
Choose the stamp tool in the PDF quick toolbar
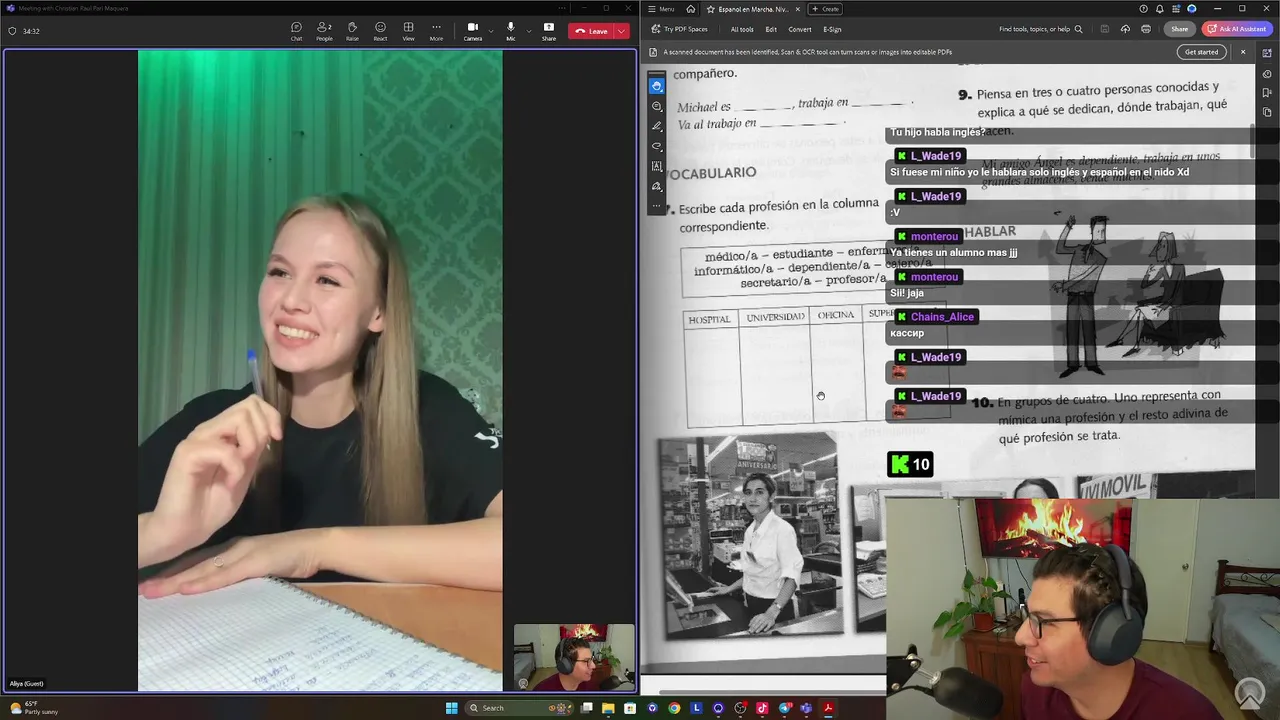coord(657,186)
